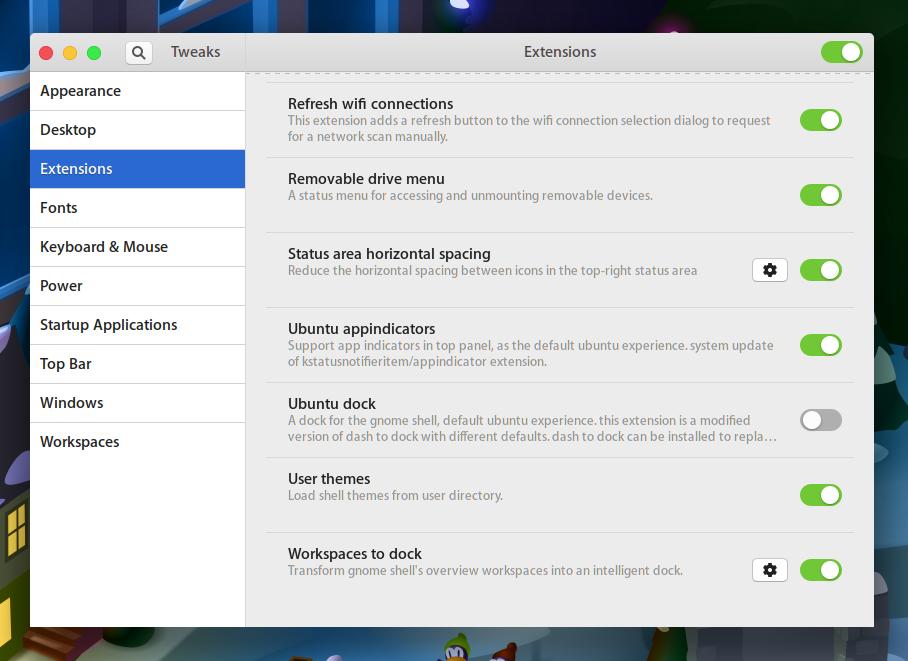This screenshot has width=908, height=661.
Task: Turn off Removable drive menu extension
Action: (821, 195)
